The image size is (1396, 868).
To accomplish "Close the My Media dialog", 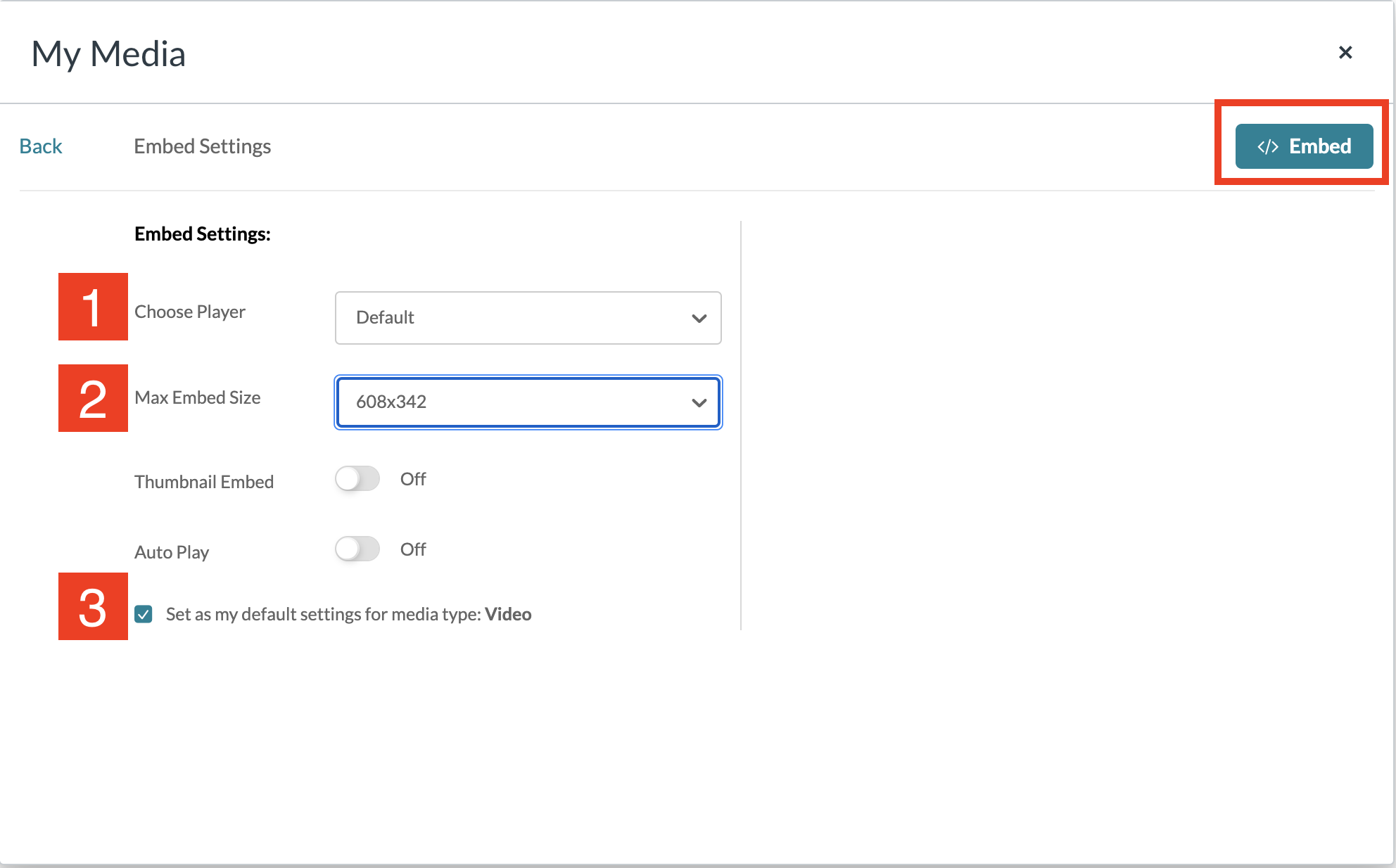I will point(1345,53).
